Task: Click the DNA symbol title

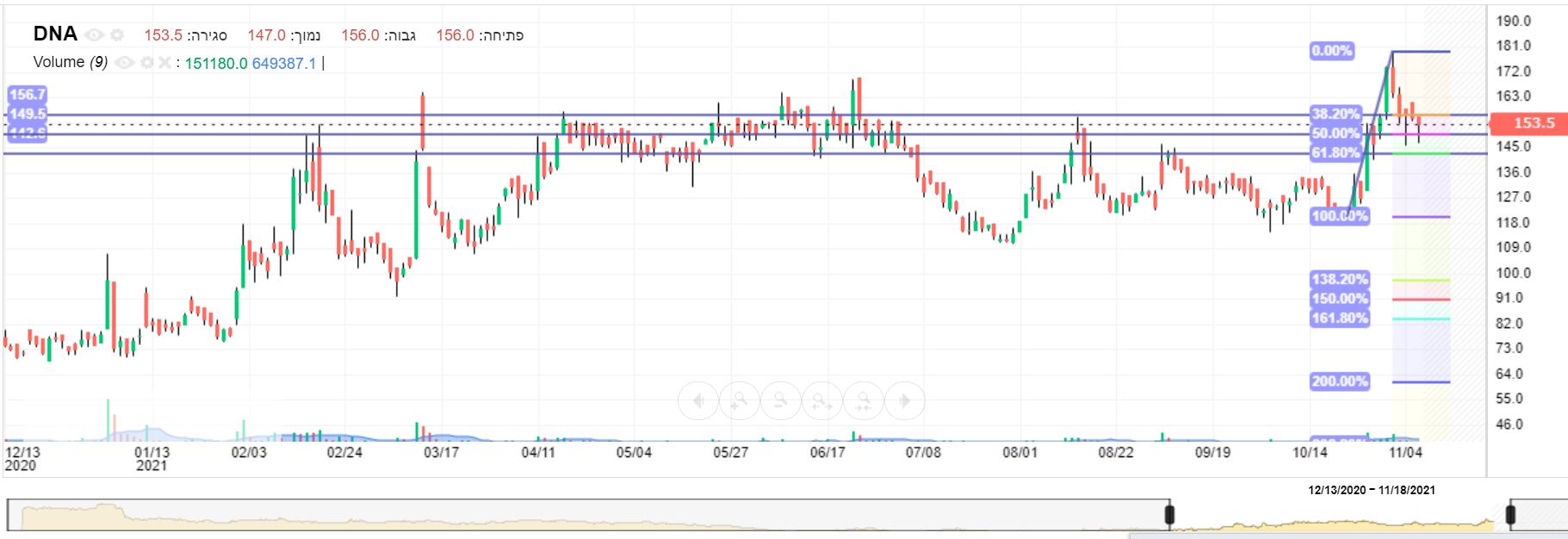Action: click(55, 34)
